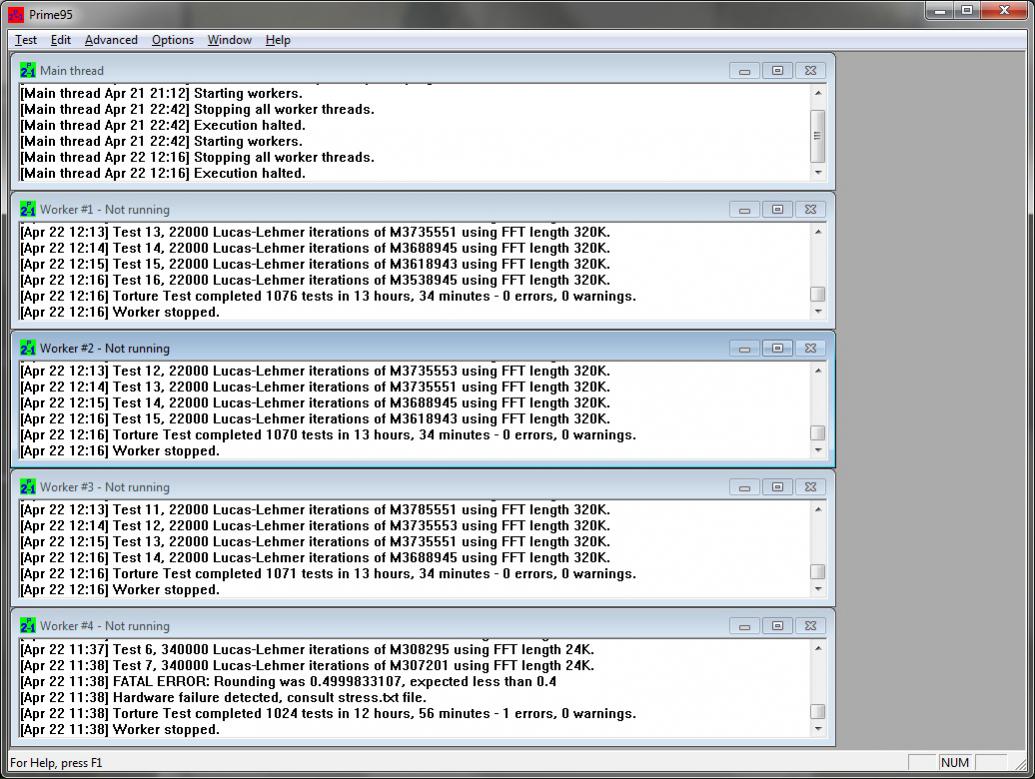Minimize the Worker #3 child window
Image resolution: width=1035 pixels, height=779 pixels.
[x=745, y=487]
